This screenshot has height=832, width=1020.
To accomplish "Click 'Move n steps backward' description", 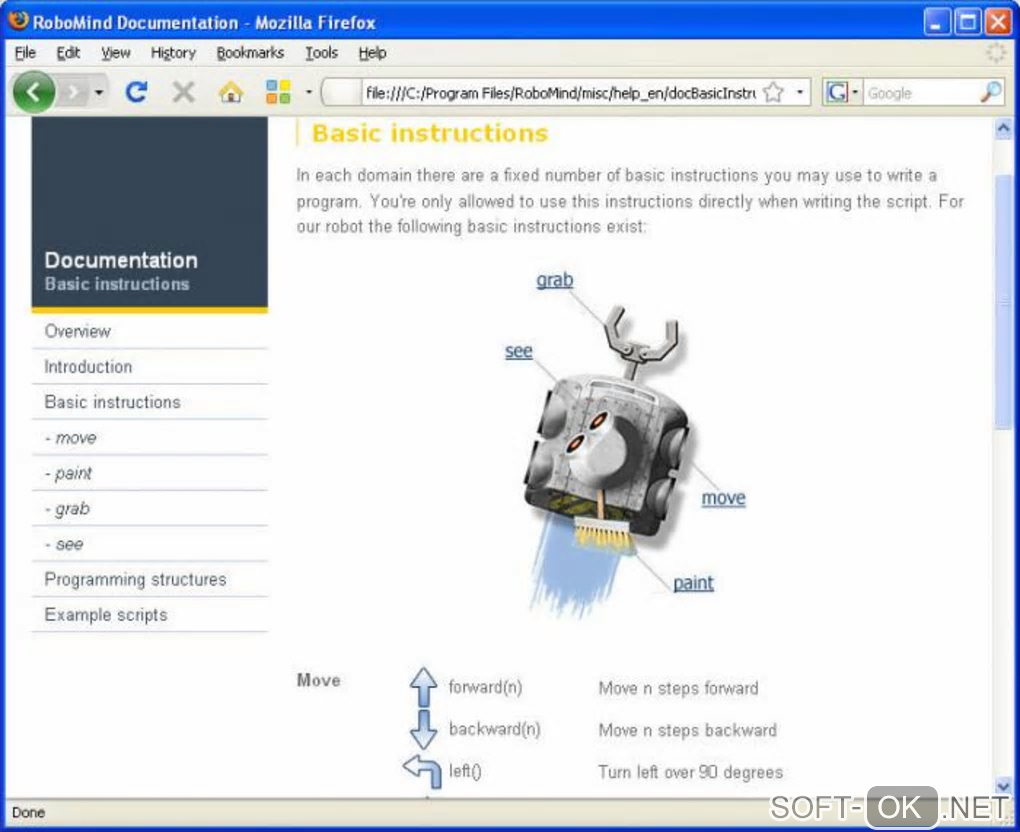I will click(x=688, y=730).
